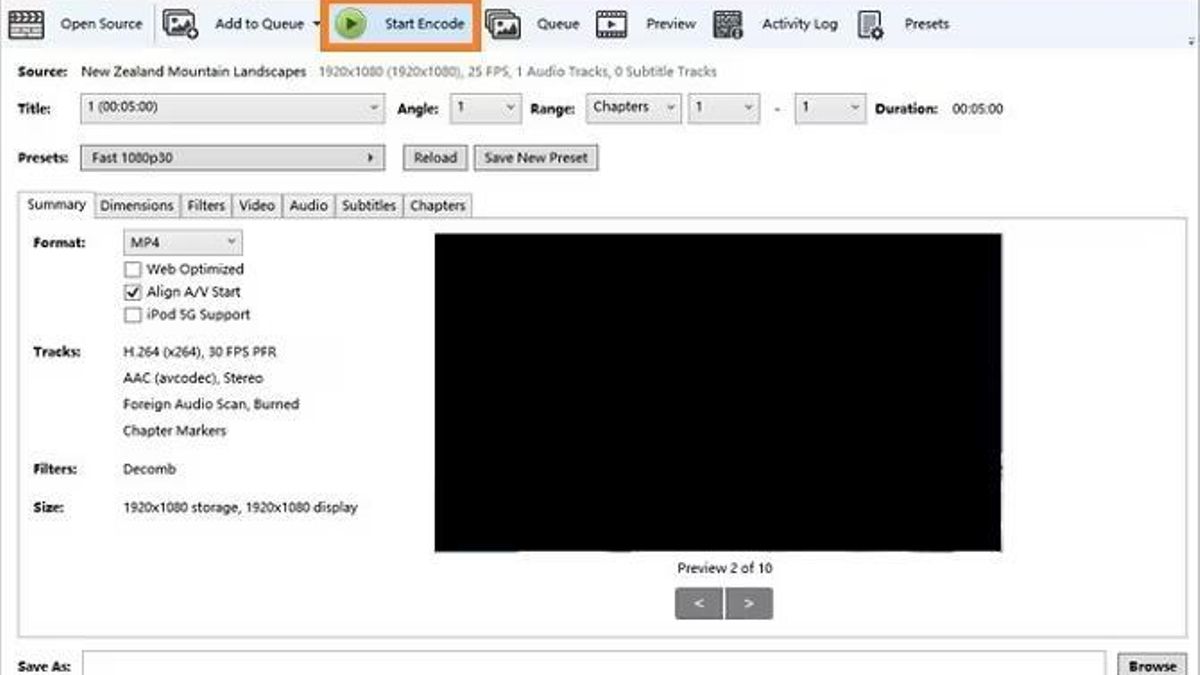This screenshot has width=1200, height=675.
Task: Expand the Add to Queue dropdown arrow
Action: click(x=317, y=24)
